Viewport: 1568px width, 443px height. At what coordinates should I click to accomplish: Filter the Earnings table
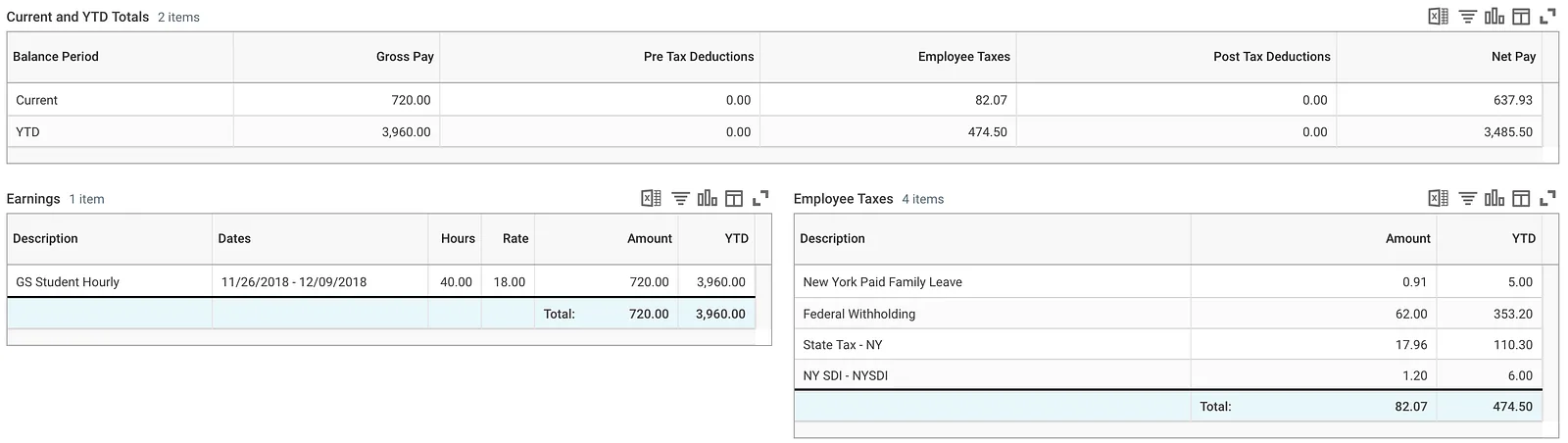click(680, 198)
